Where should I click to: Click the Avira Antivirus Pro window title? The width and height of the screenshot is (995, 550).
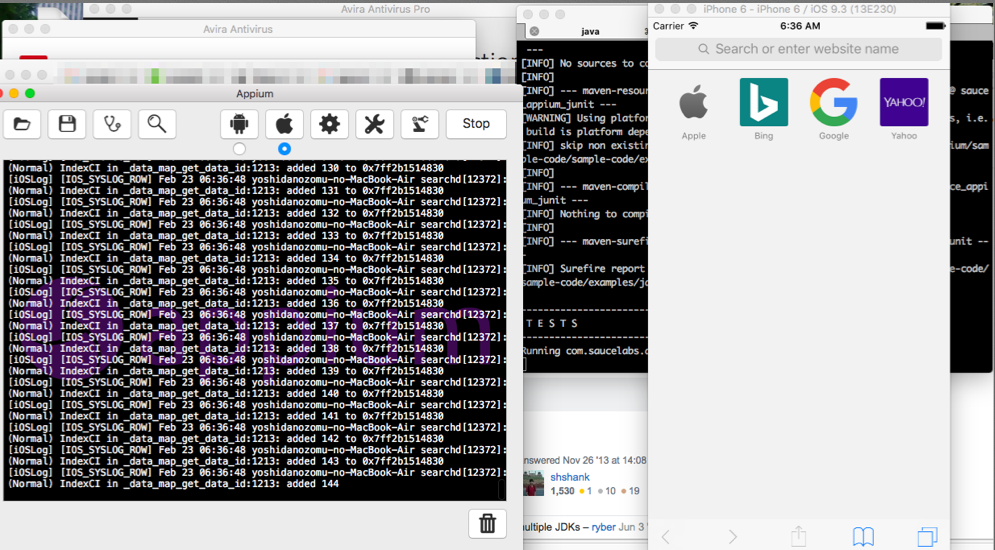pyautogui.click(x=385, y=9)
